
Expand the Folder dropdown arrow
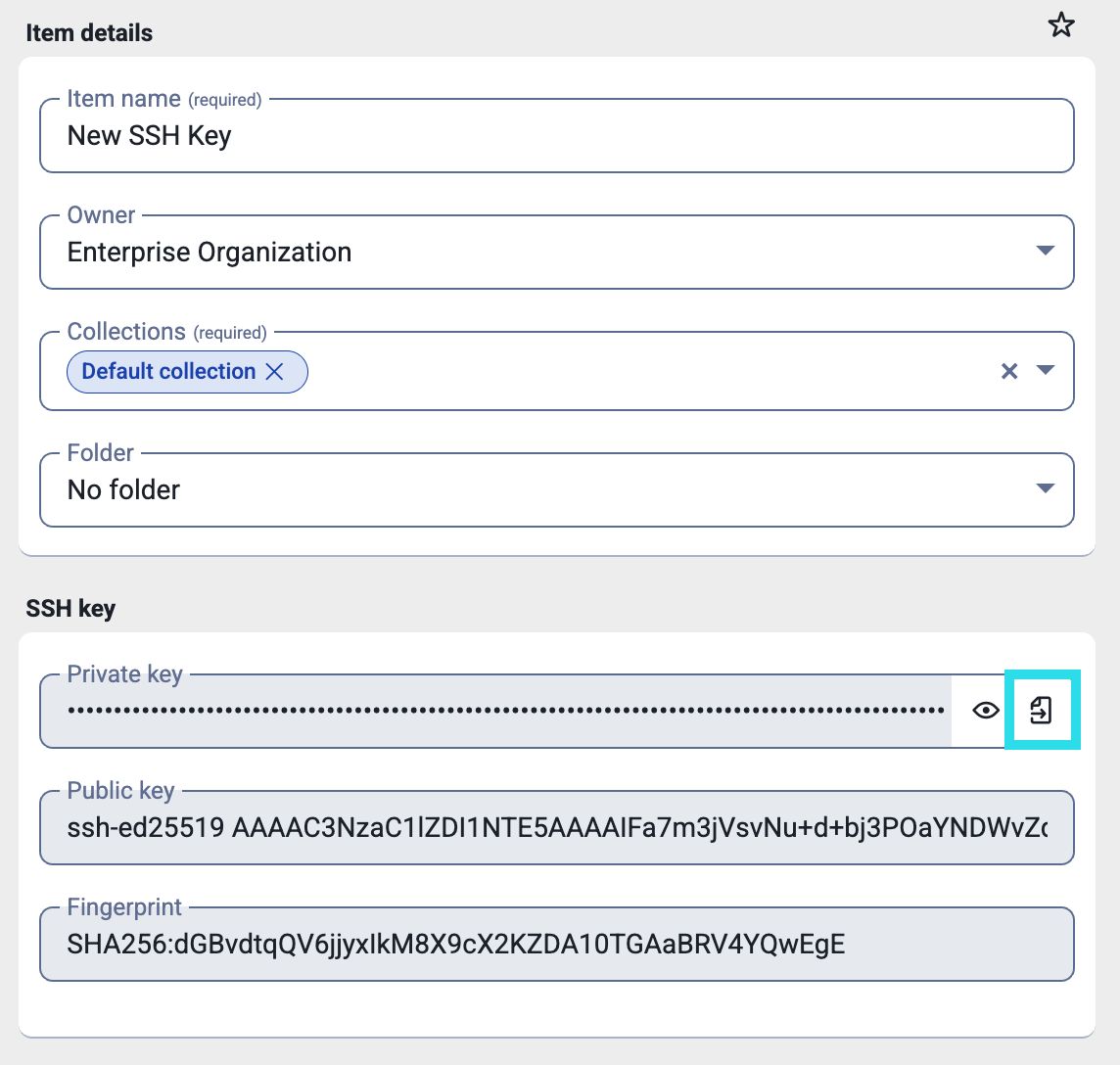[1045, 488]
